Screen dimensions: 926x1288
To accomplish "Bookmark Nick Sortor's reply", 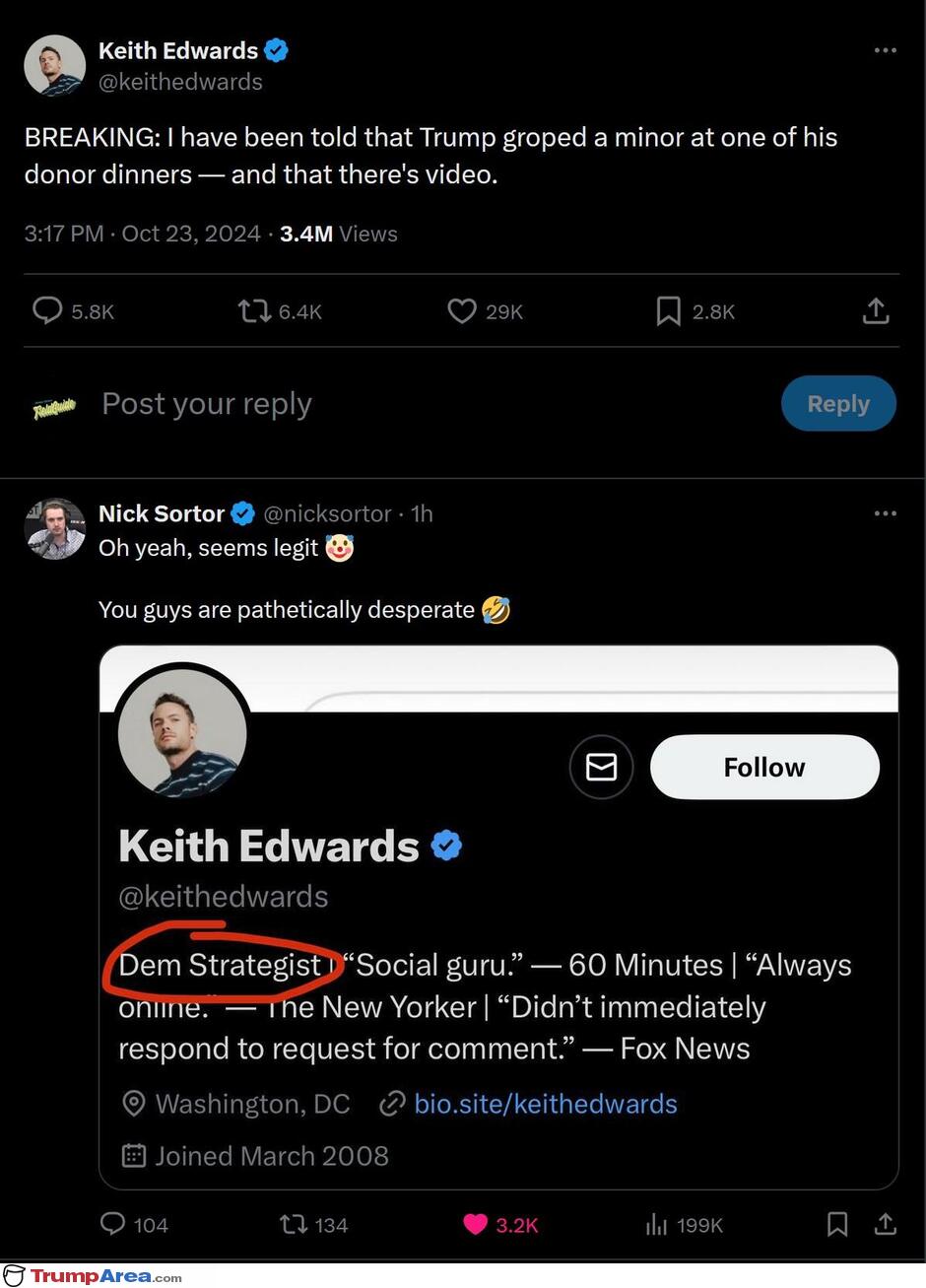I will click(837, 1224).
